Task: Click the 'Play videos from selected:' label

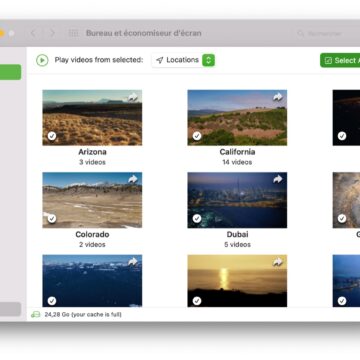Action: (99, 60)
